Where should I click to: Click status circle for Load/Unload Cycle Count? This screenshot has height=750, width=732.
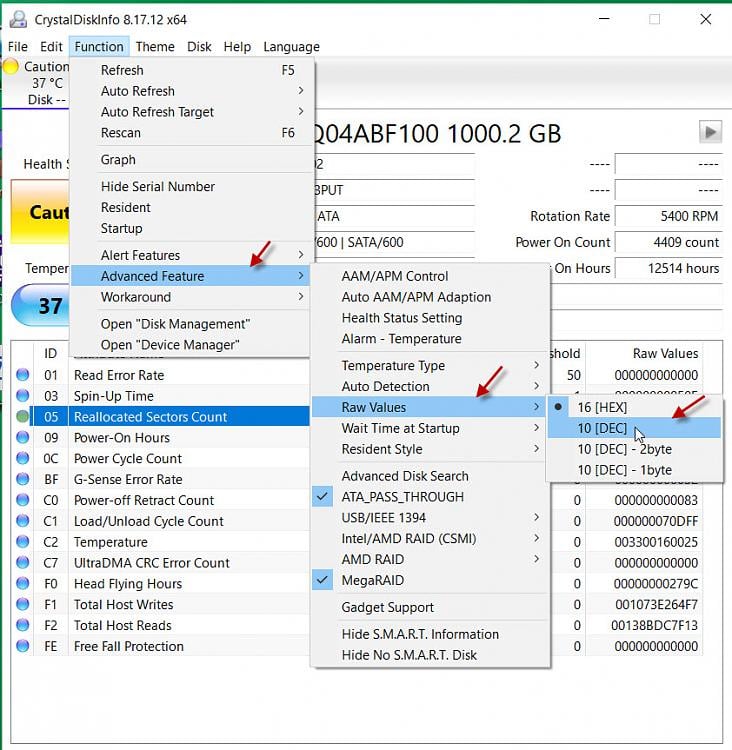[x=22, y=520]
